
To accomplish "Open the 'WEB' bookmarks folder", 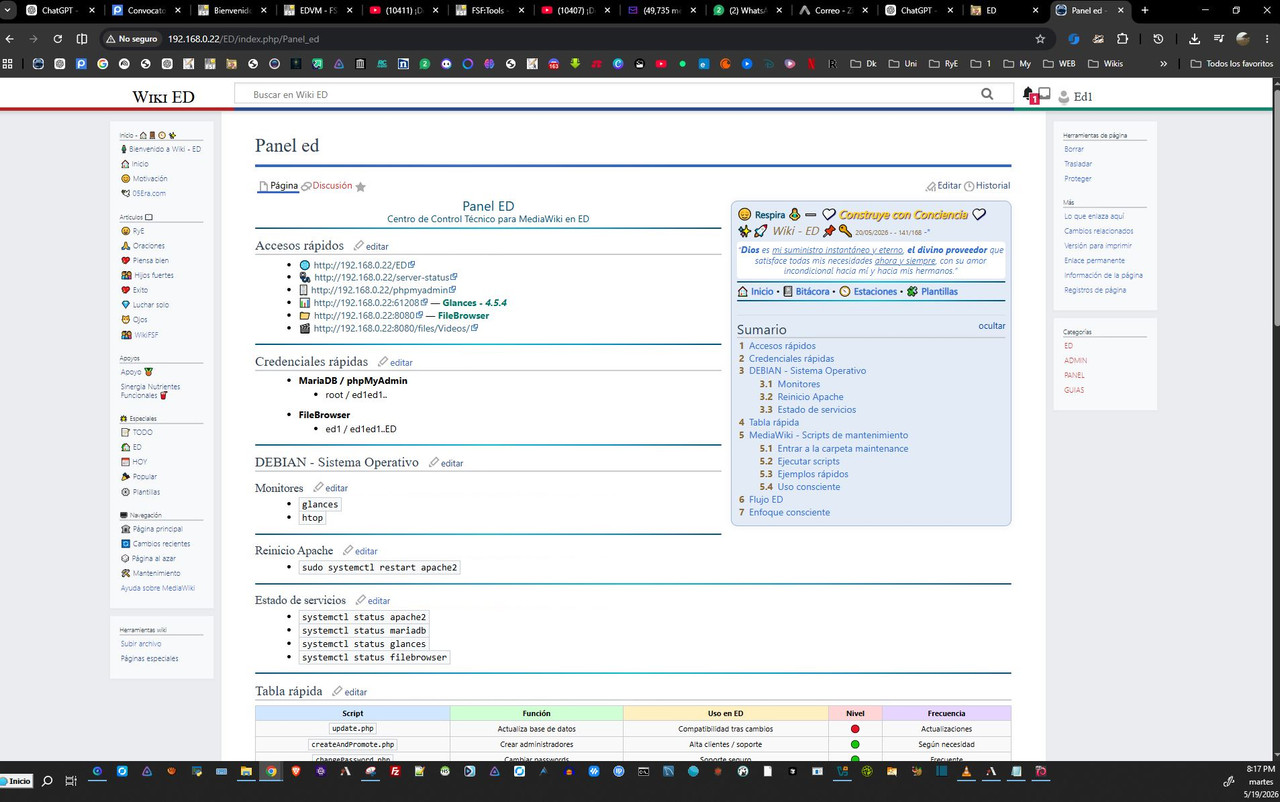I will pos(1059,63).
